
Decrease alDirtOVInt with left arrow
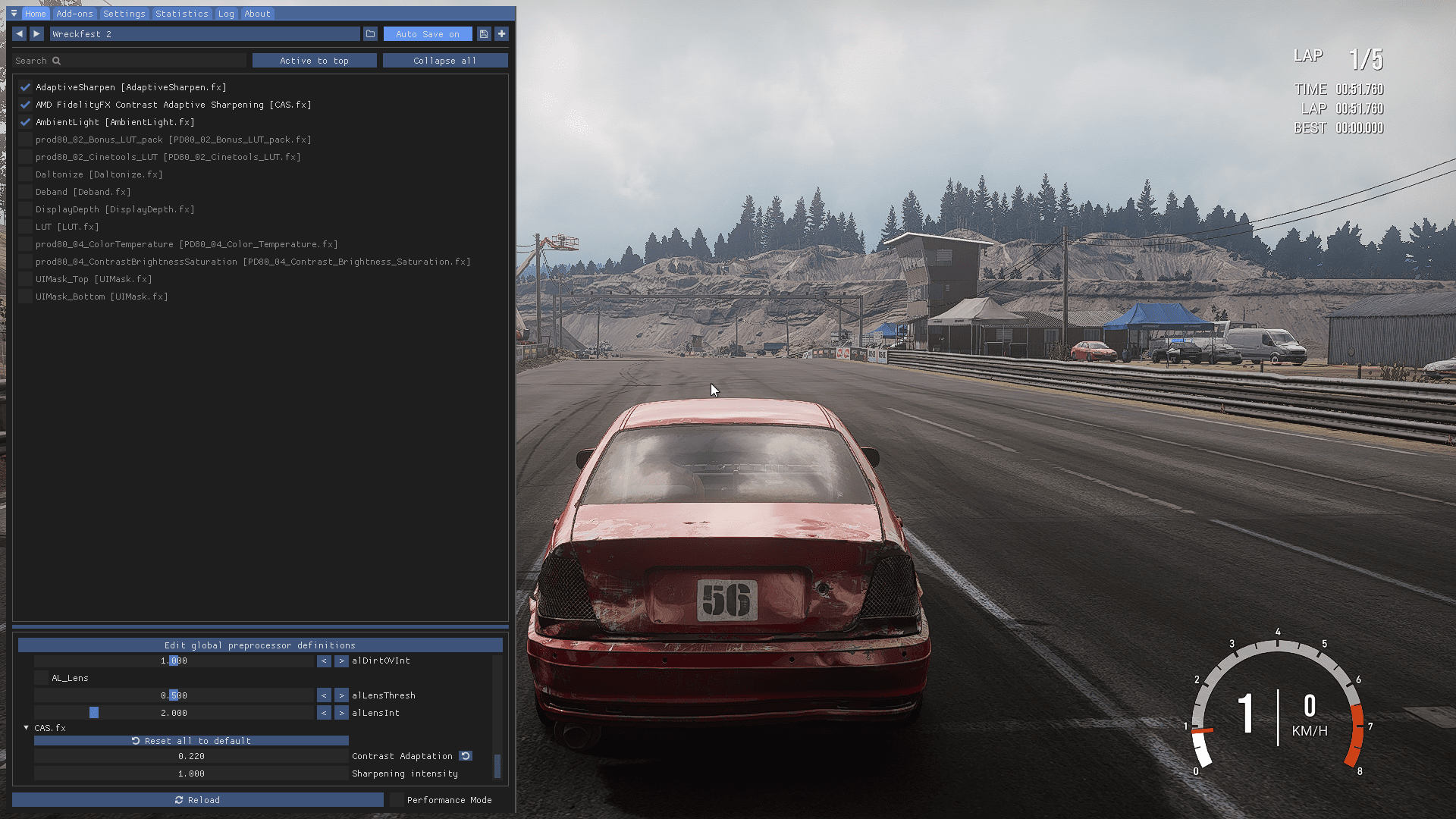coord(324,661)
